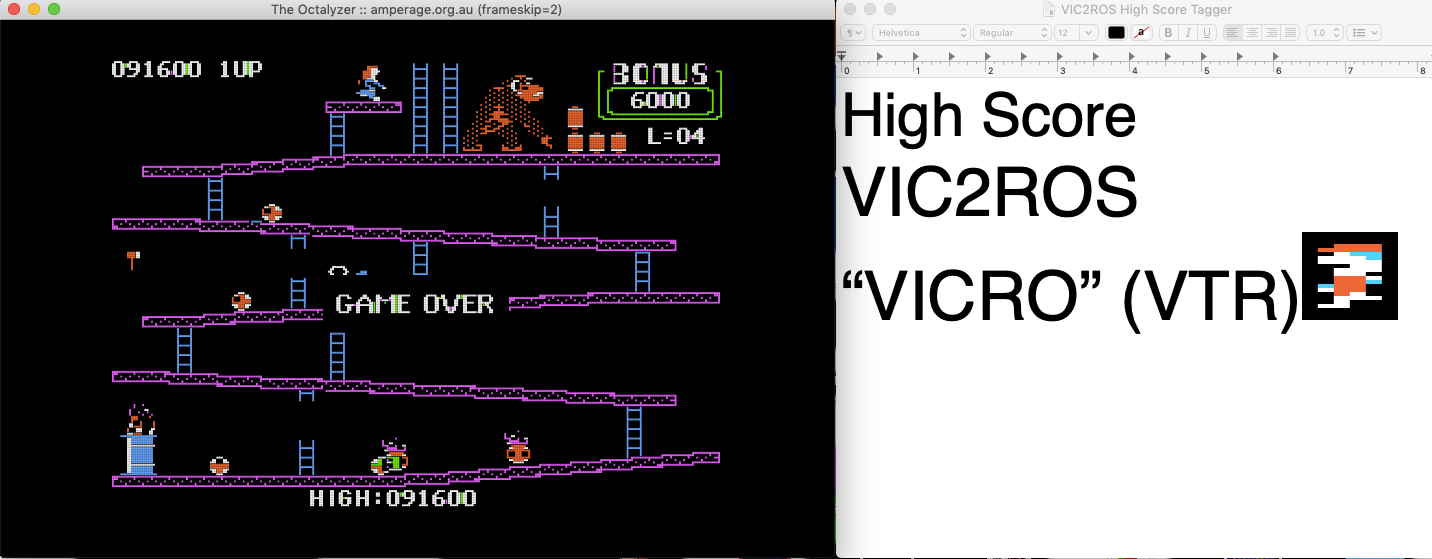Align text to the right
Viewport: 1432px width, 559px height.
click(x=1271, y=33)
